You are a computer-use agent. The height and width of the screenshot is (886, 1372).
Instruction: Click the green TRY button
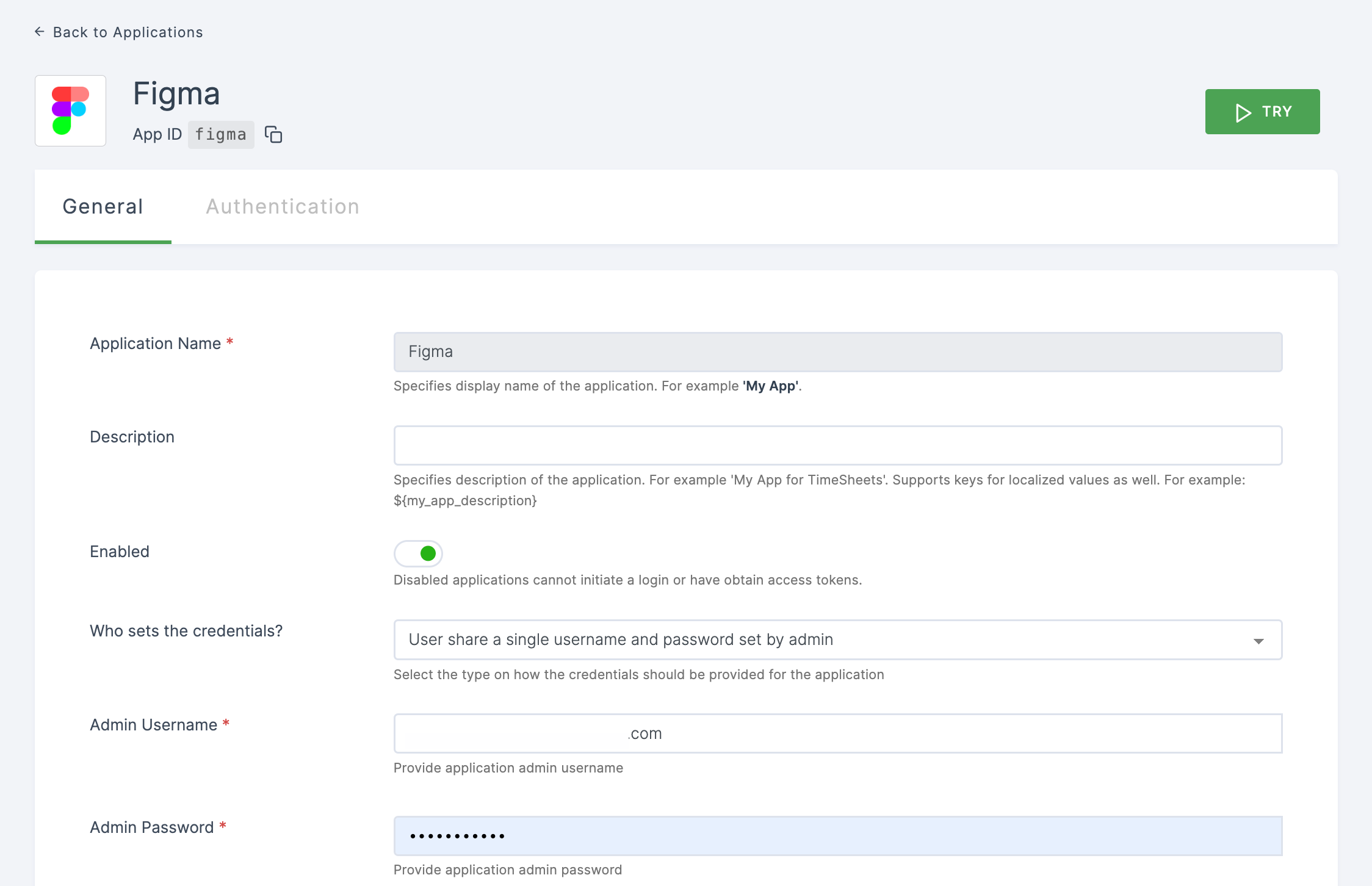pos(1262,112)
